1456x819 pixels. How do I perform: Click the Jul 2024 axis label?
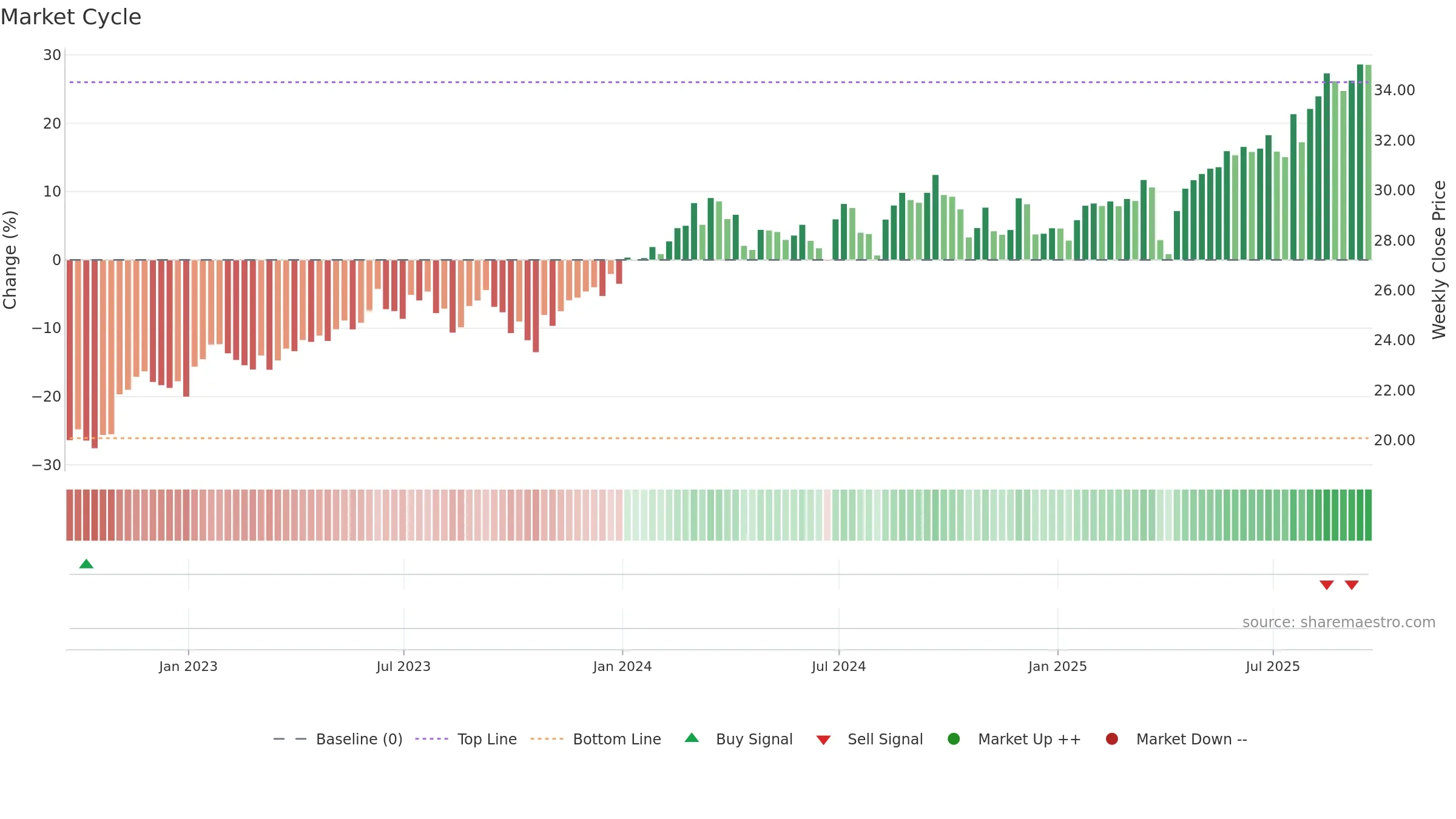pos(839,666)
